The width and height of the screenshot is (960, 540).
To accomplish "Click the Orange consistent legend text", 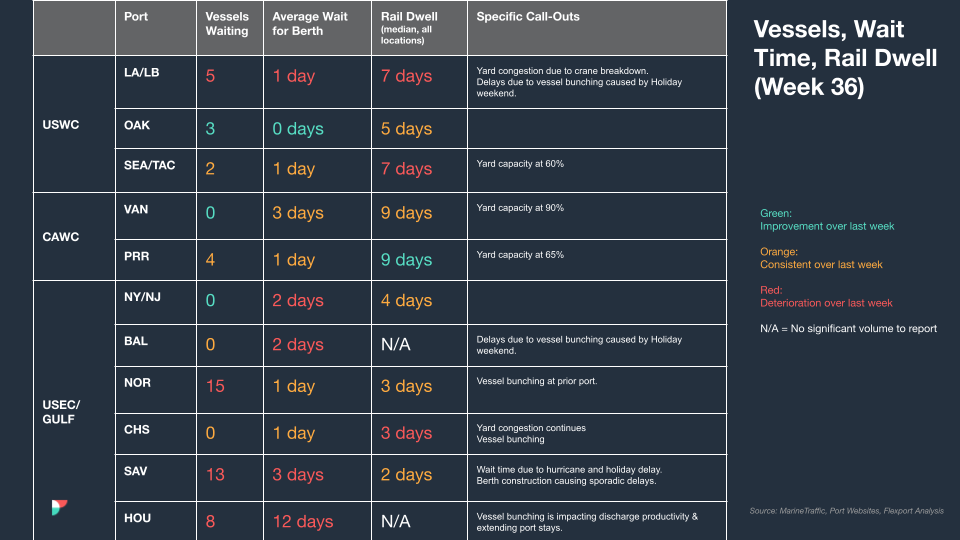I will (821, 258).
